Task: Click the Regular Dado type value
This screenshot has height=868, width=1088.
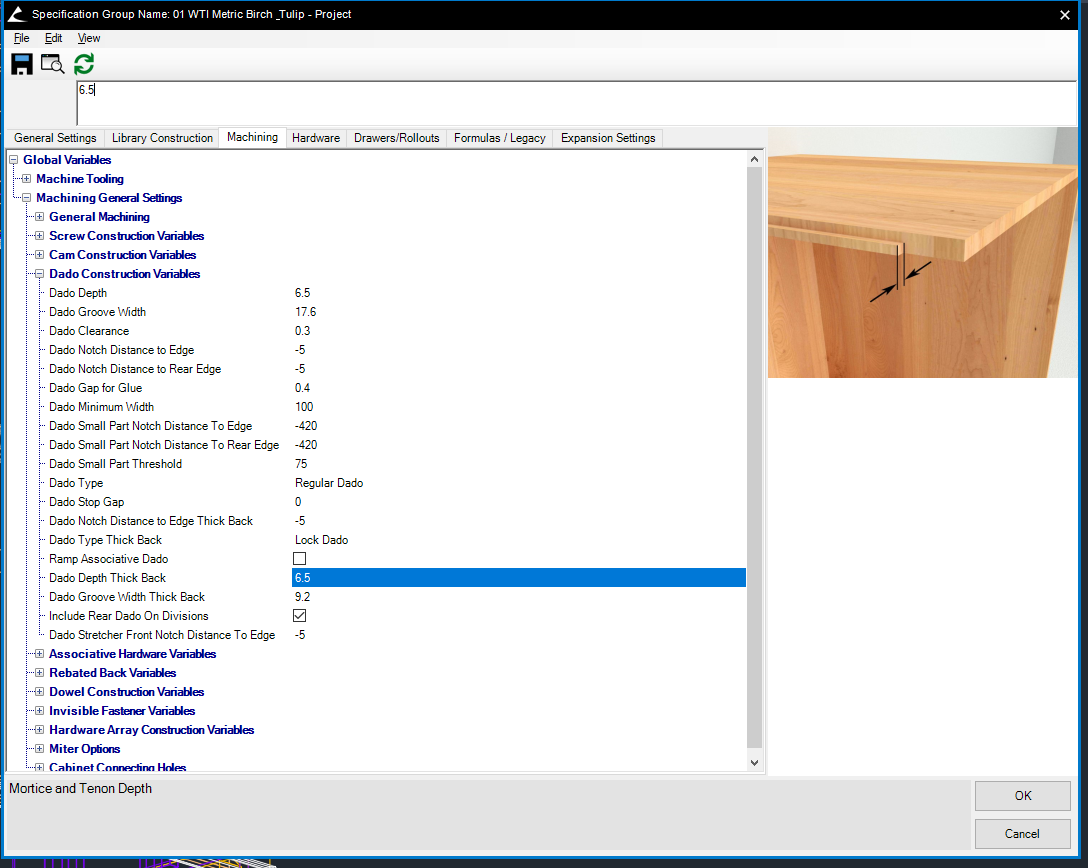Action: click(329, 483)
